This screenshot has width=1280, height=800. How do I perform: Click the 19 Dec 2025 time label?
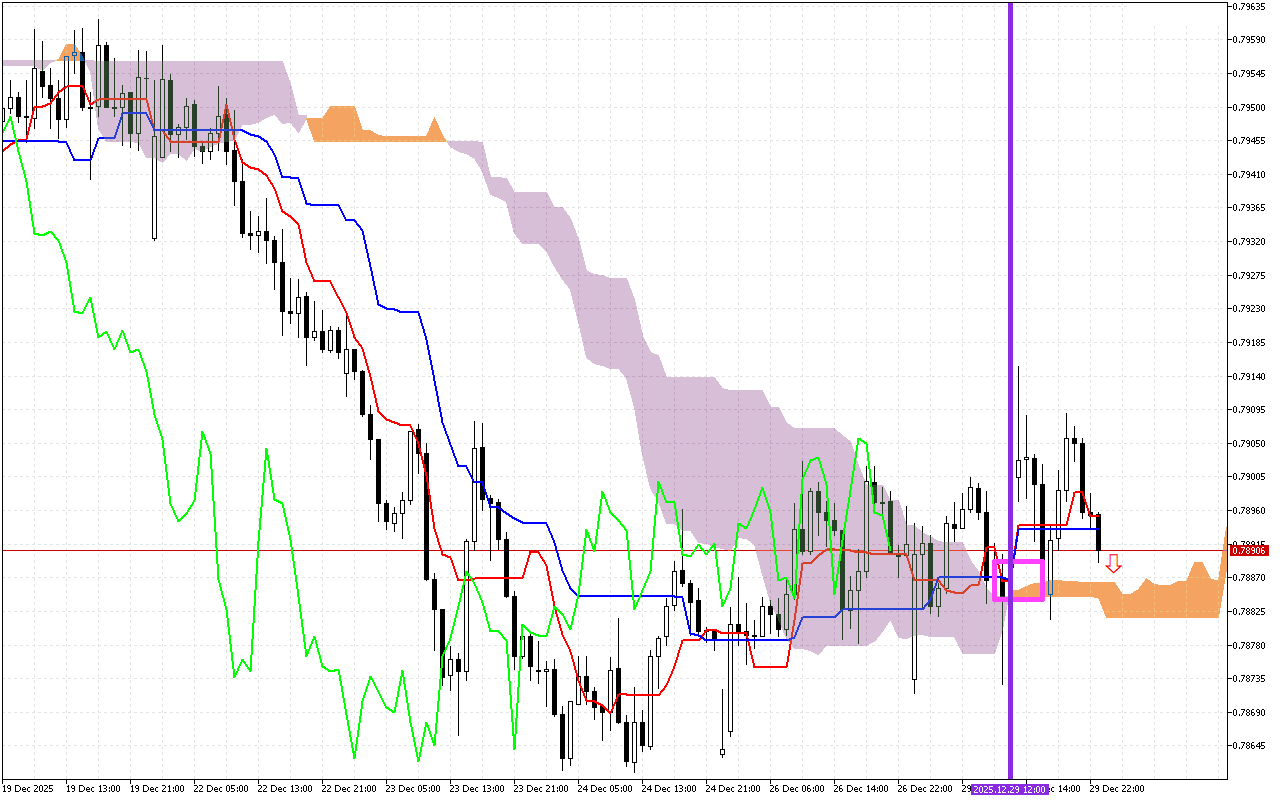(x=27, y=789)
